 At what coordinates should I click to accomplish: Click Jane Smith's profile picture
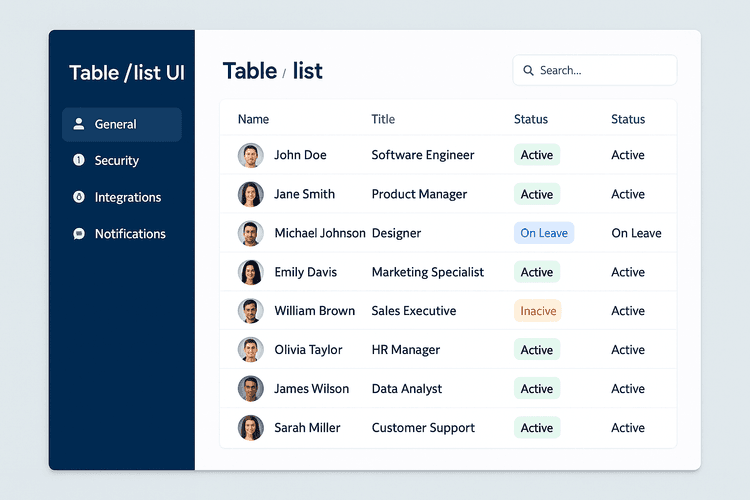[x=250, y=194]
